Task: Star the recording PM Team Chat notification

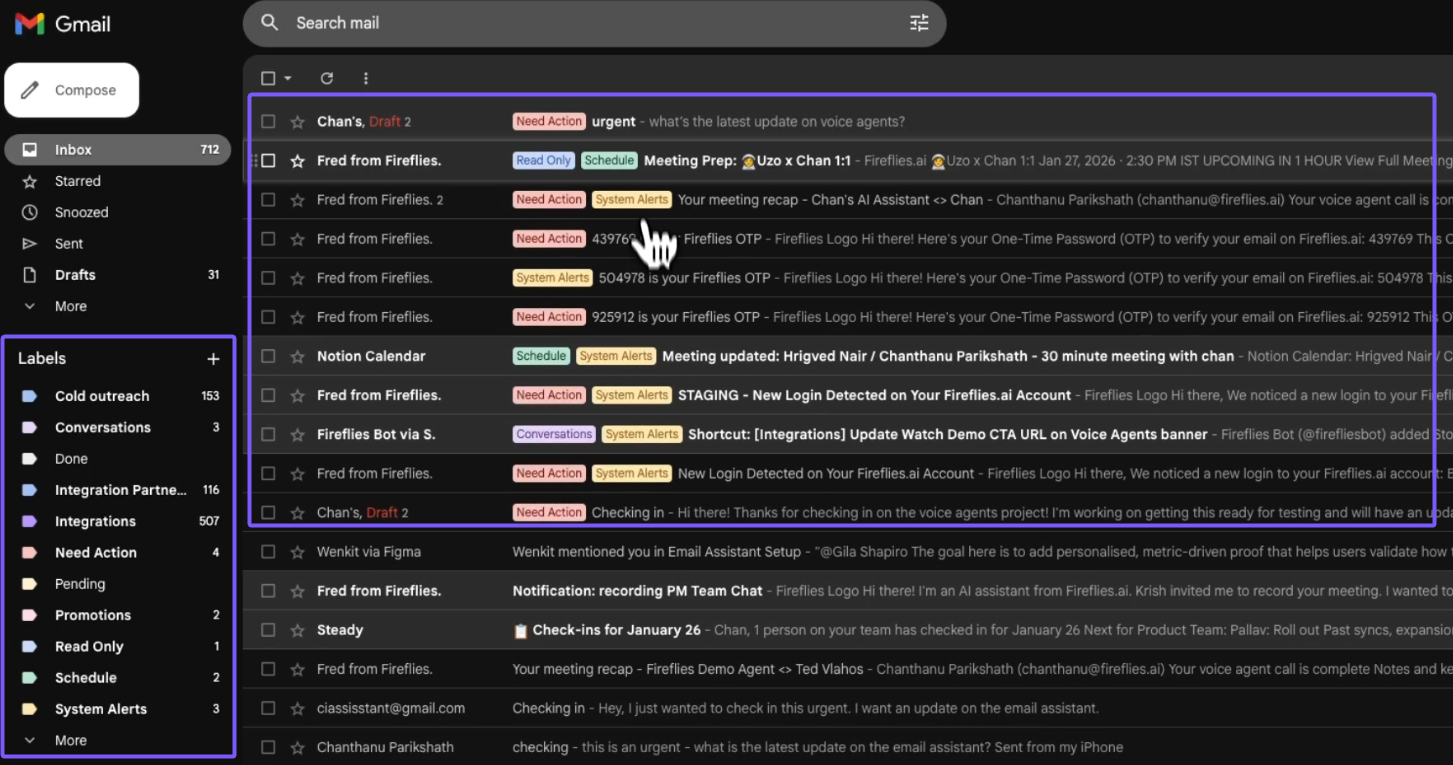Action: coord(297,591)
